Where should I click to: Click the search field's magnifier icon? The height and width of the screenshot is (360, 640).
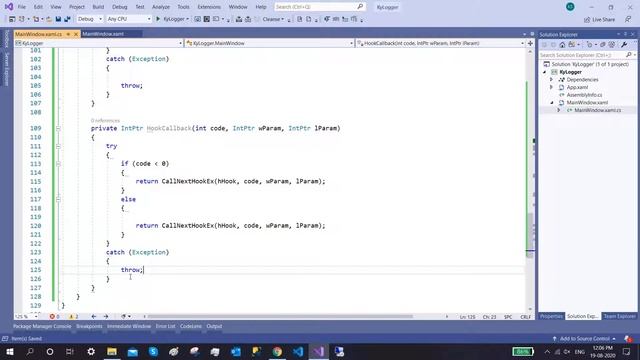pyautogui.click(x=360, y=7)
